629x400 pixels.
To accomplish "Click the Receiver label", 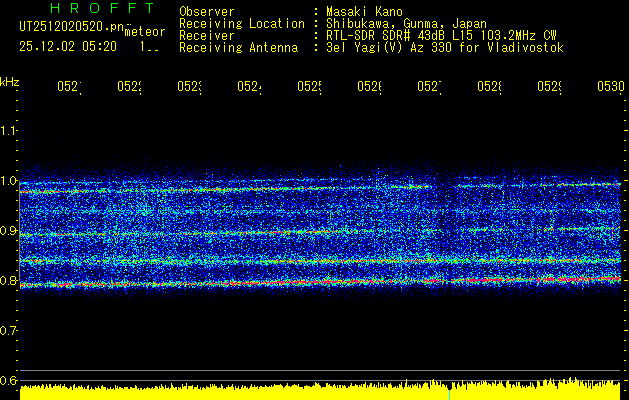I will click(x=207, y=36).
